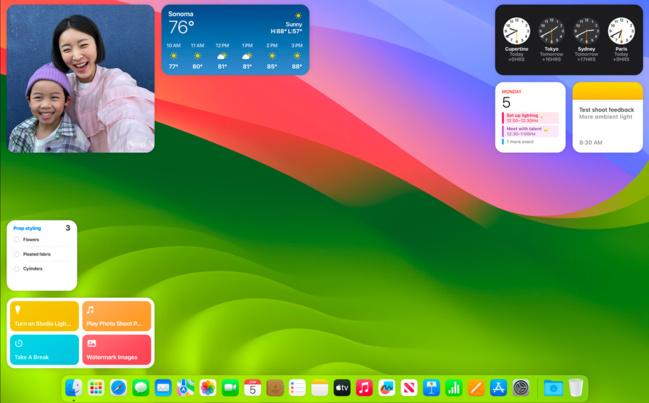Open Launchpad from the dock
This screenshot has width=649, height=403.
96,388
